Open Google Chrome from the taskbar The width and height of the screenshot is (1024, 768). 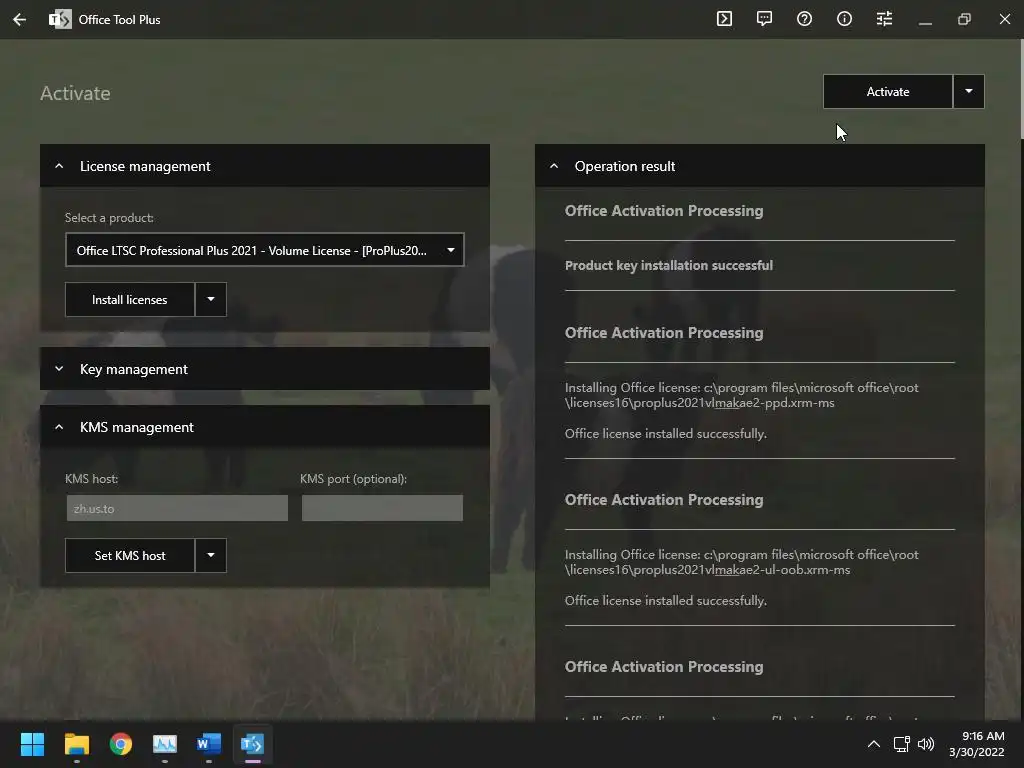[121, 744]
